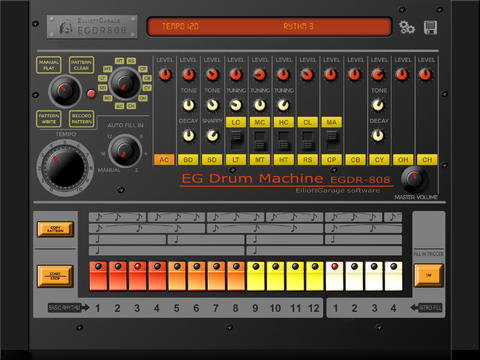Select the MT mid tom label in bottom row
This screenshot has width=480, height=360.
coord(260,160)
